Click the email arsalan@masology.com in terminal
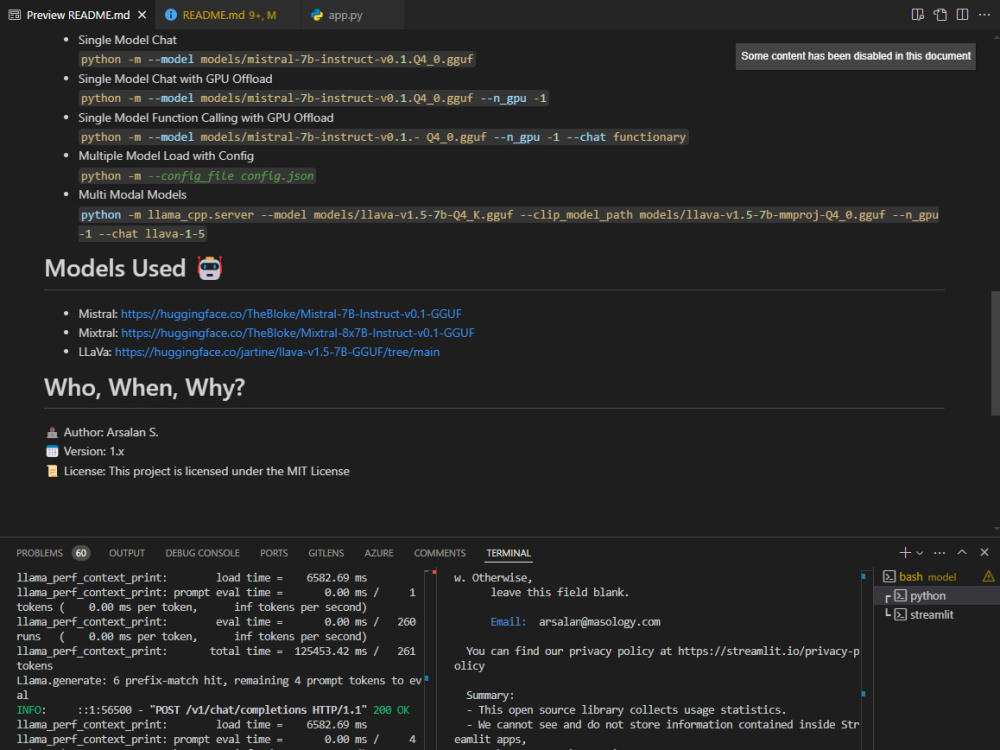Image resolution: width=1000 pixels, height=750 pixels. tap(599, 622)
